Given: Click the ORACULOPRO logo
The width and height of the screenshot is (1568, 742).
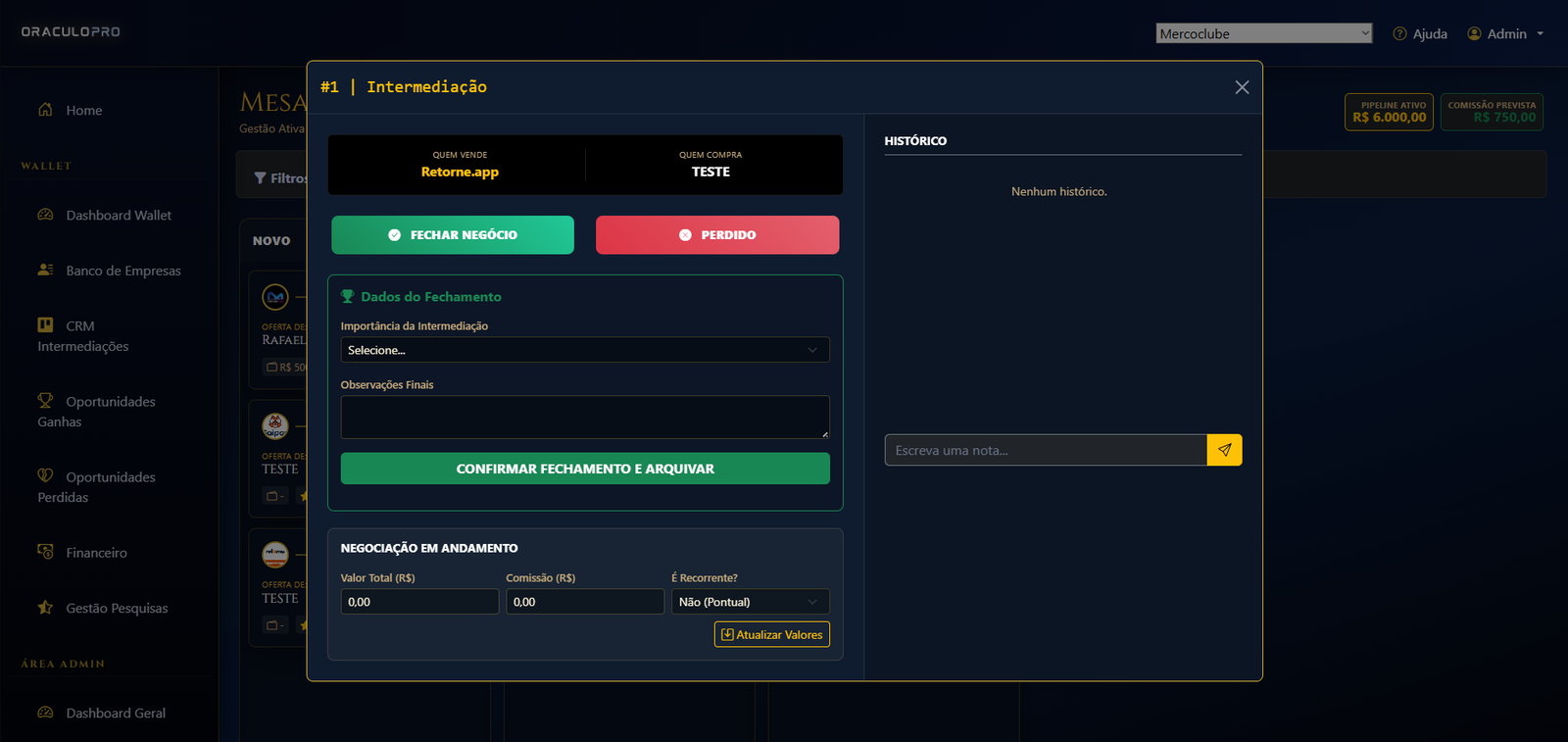Looking at the screenshot, I should pyautogui.click(x=71, y=31).
